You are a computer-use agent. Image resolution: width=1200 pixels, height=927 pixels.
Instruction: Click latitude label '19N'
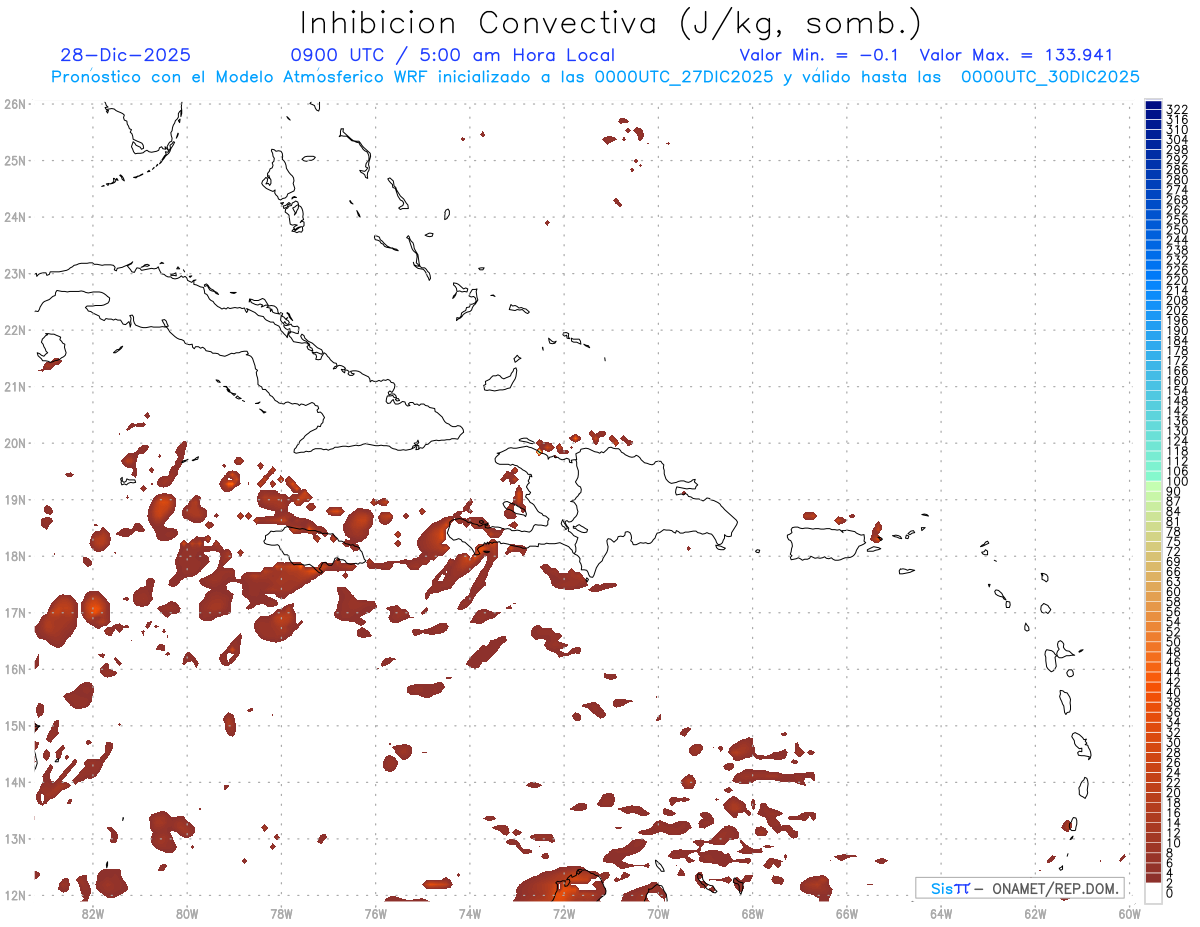point(15,499)
